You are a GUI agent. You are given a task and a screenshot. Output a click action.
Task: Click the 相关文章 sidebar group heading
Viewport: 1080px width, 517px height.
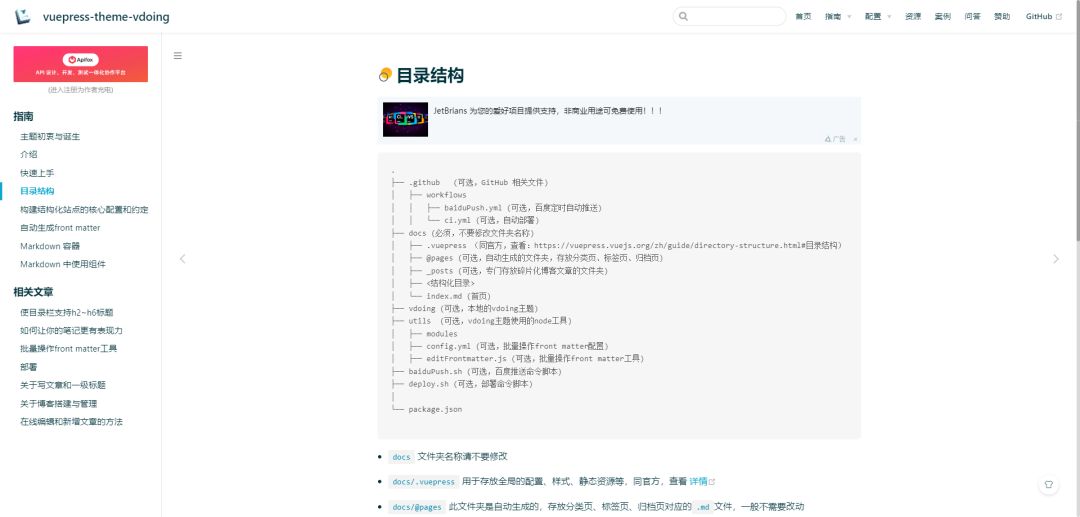34,292
